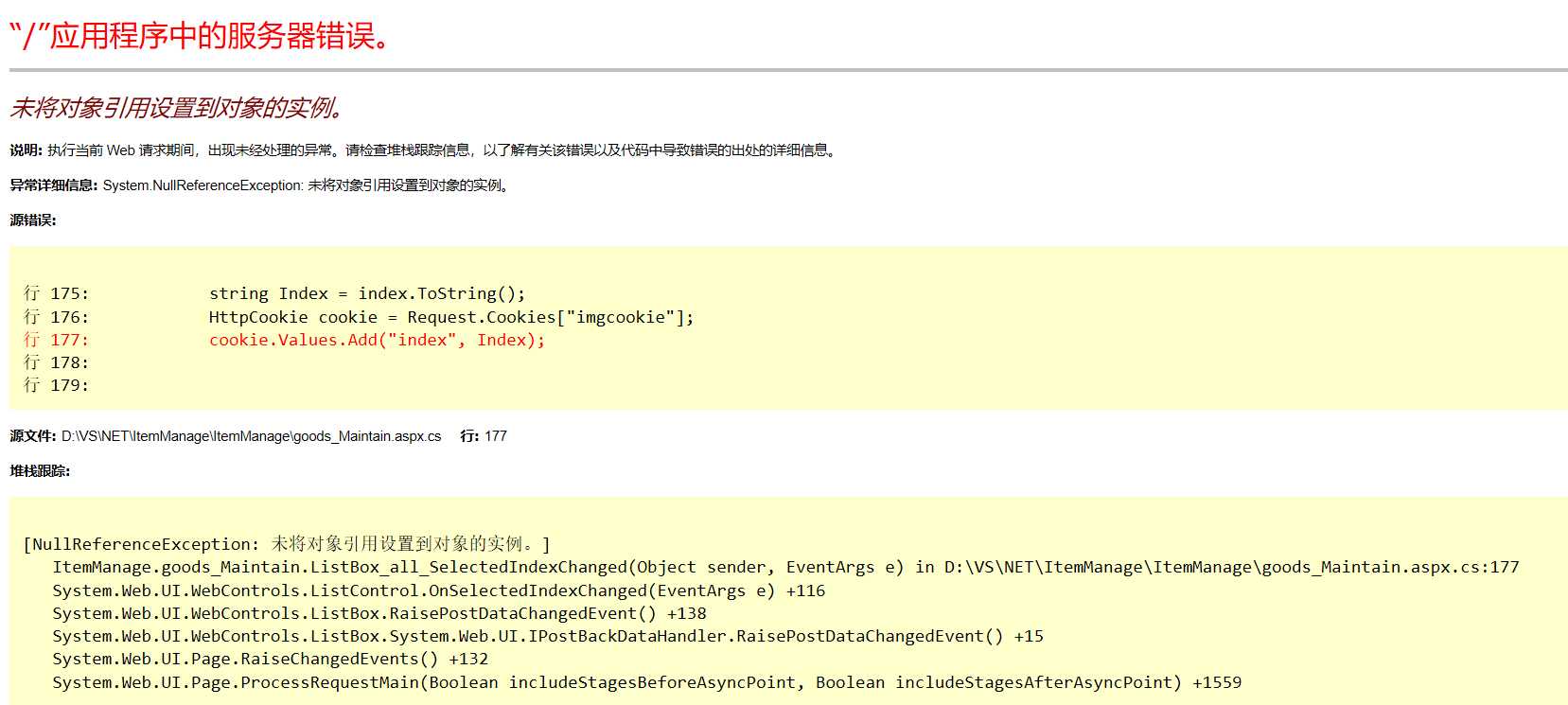Click the ListControl.OnSelectedIndexChanged +116 frame

pyautogui.click(x=439, y=590)
